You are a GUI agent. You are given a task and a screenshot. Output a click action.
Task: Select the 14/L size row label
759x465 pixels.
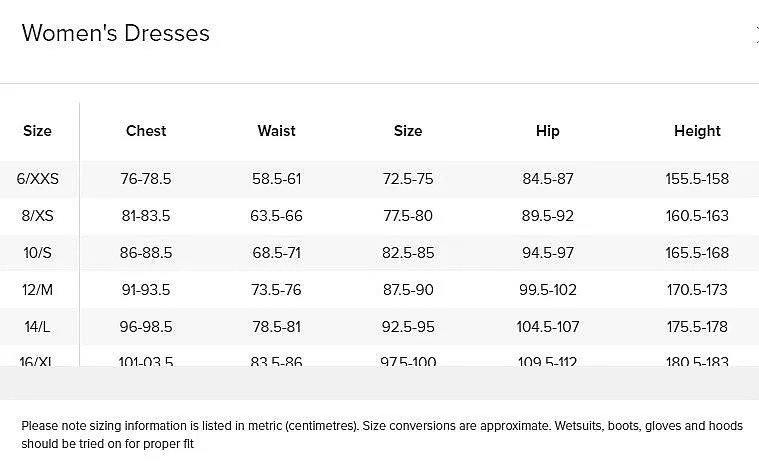click(37, 327)
